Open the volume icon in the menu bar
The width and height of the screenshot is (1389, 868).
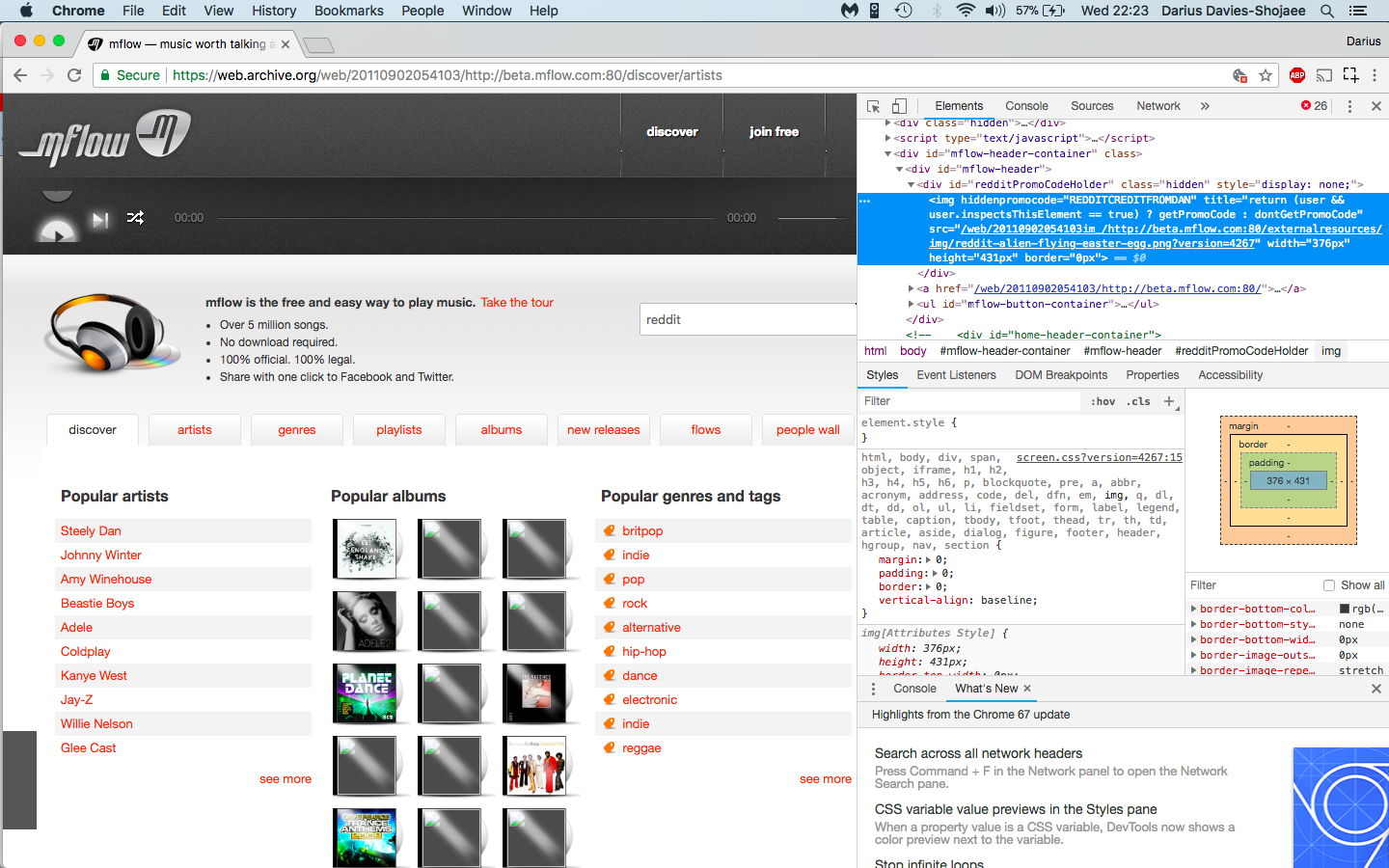995,11
